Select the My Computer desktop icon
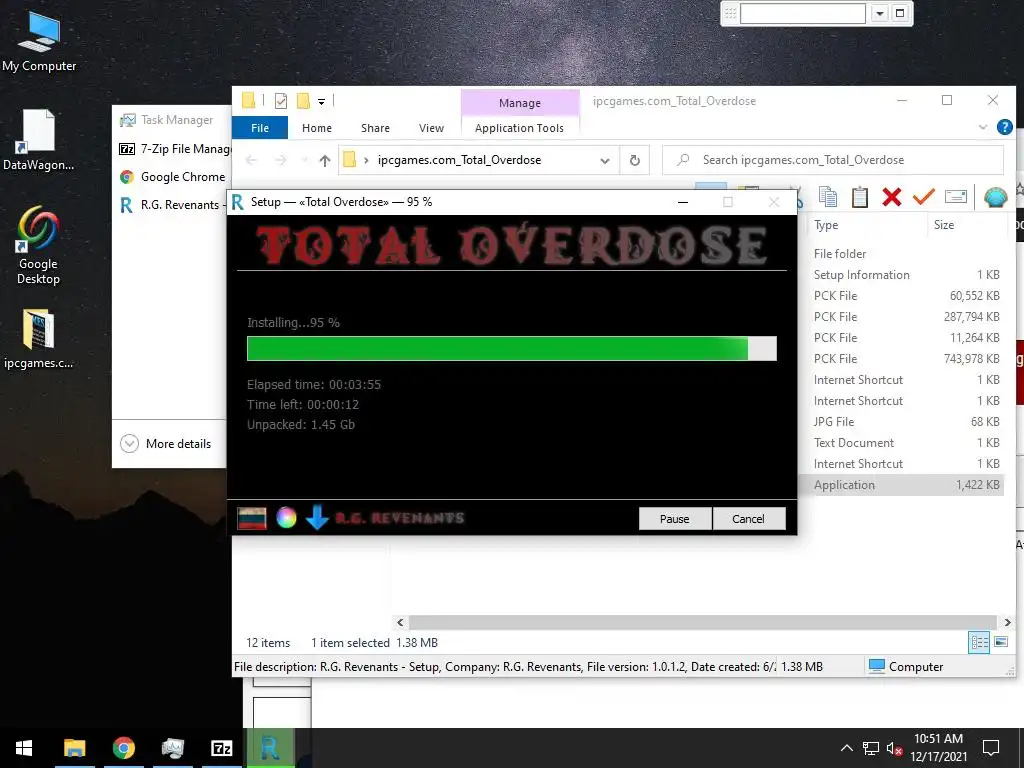 click(x=39, y=42)
